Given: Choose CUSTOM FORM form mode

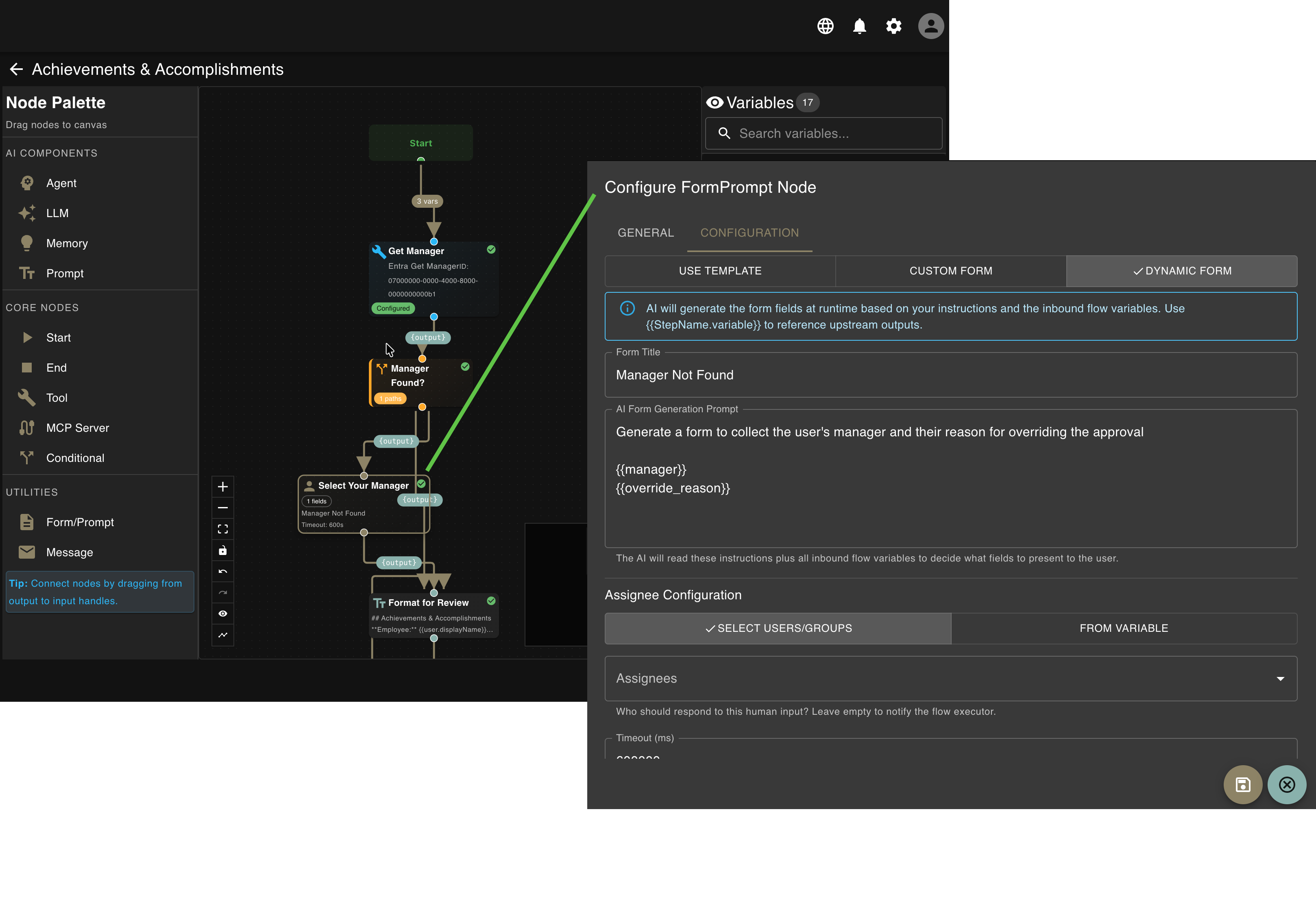Looking at the screenshot, I should pos(950,270).
